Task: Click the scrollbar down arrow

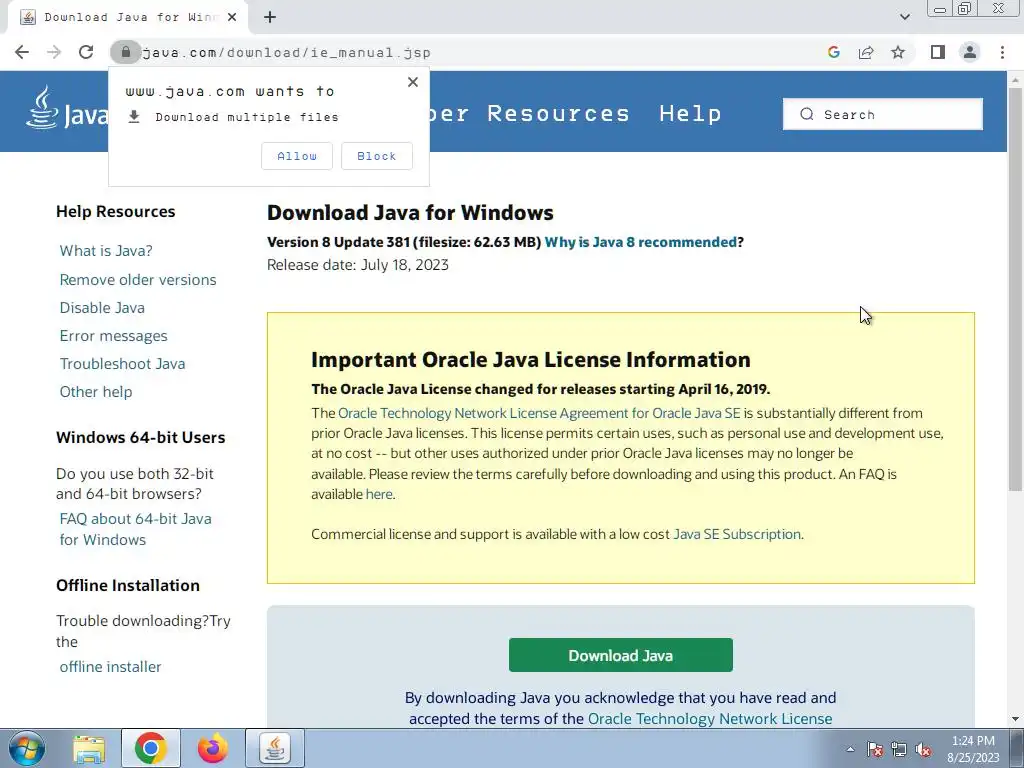Action: point(1015,719)
